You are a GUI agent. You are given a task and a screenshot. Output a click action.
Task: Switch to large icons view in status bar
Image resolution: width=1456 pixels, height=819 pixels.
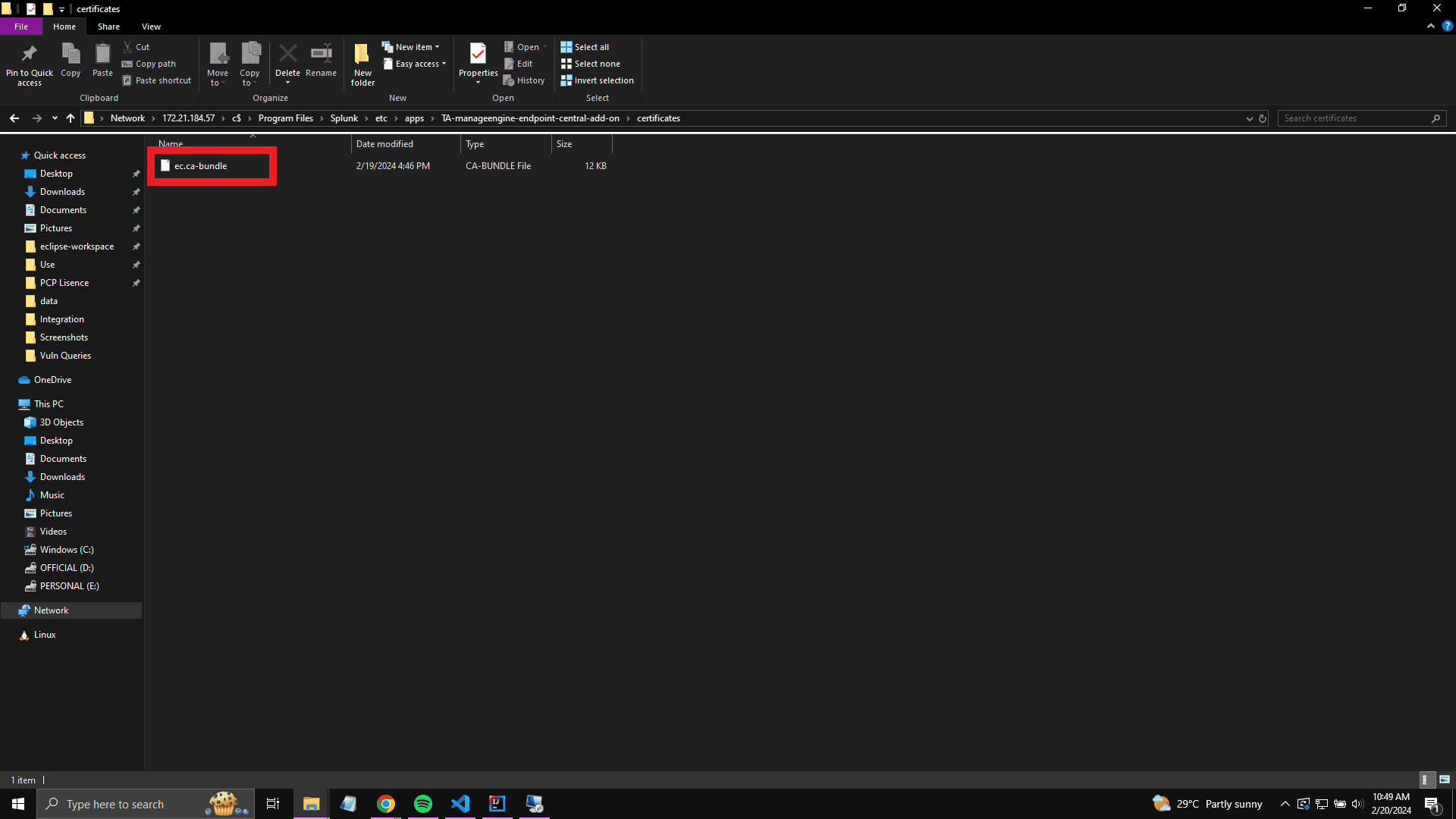coord(1444,780)
